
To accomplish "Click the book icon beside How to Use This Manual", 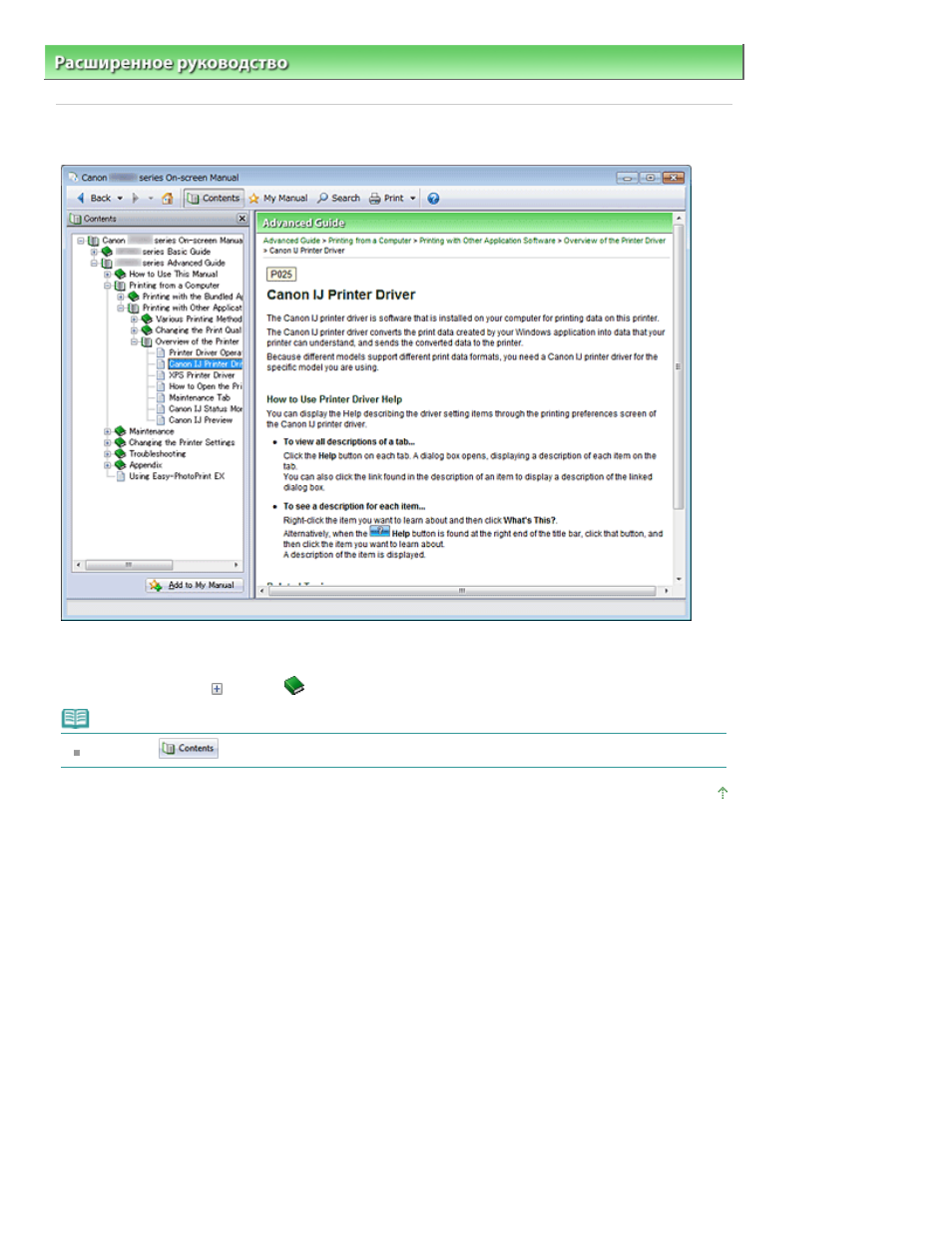I will [x=120, y=274].
